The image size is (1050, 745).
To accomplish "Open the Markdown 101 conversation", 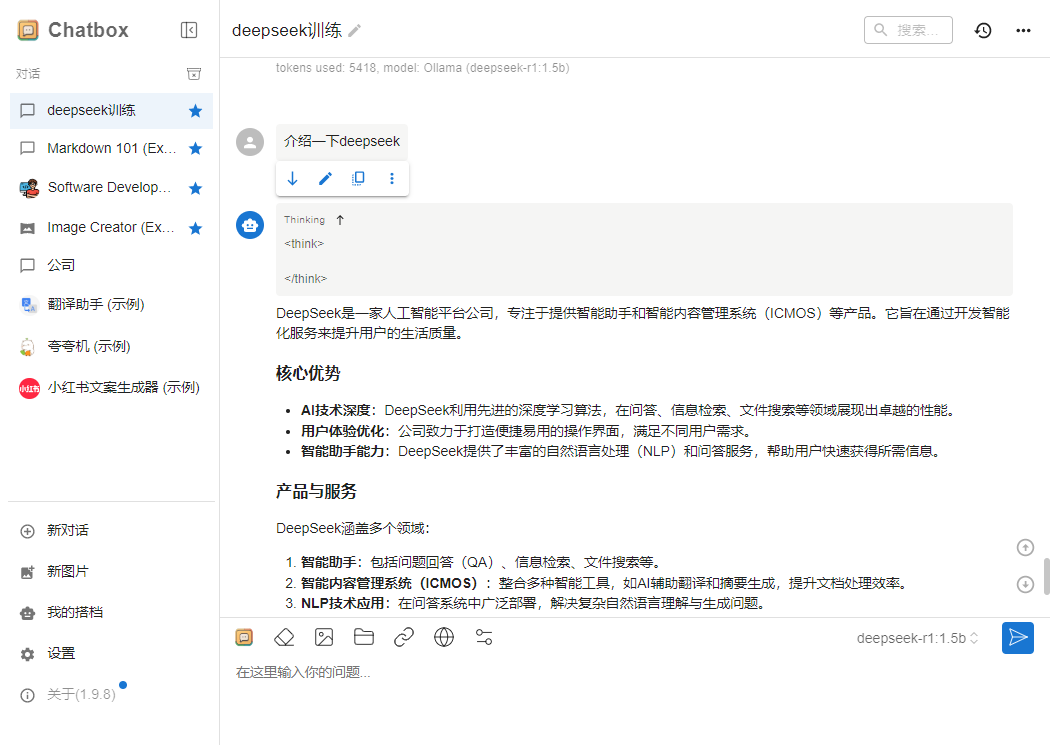I will (x=111, y=148).
